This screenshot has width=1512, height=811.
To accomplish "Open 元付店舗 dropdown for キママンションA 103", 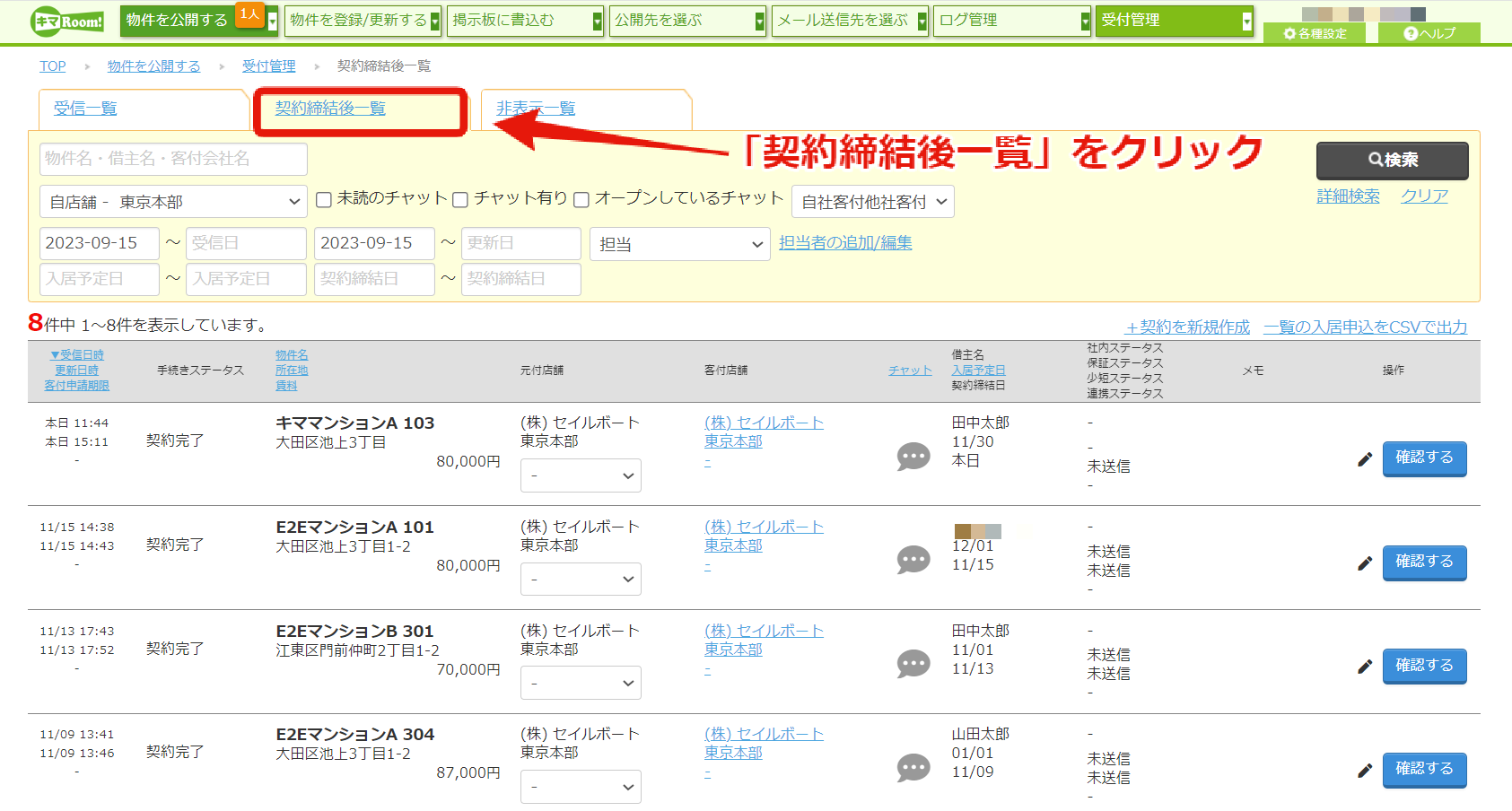I will tap(581, 475).
